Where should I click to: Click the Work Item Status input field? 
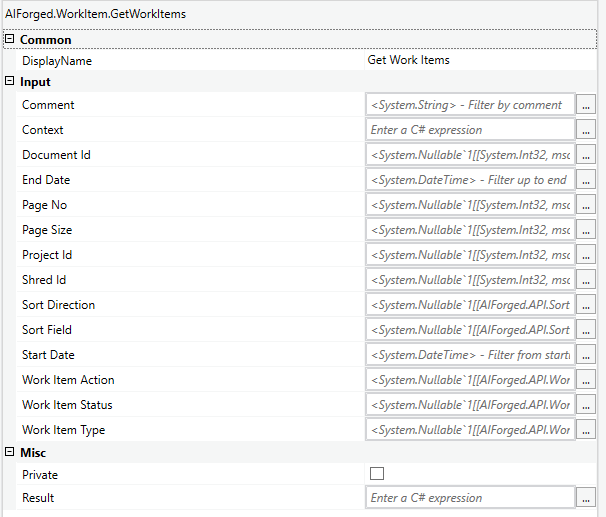pyautogui.click(x=470, y=405)
